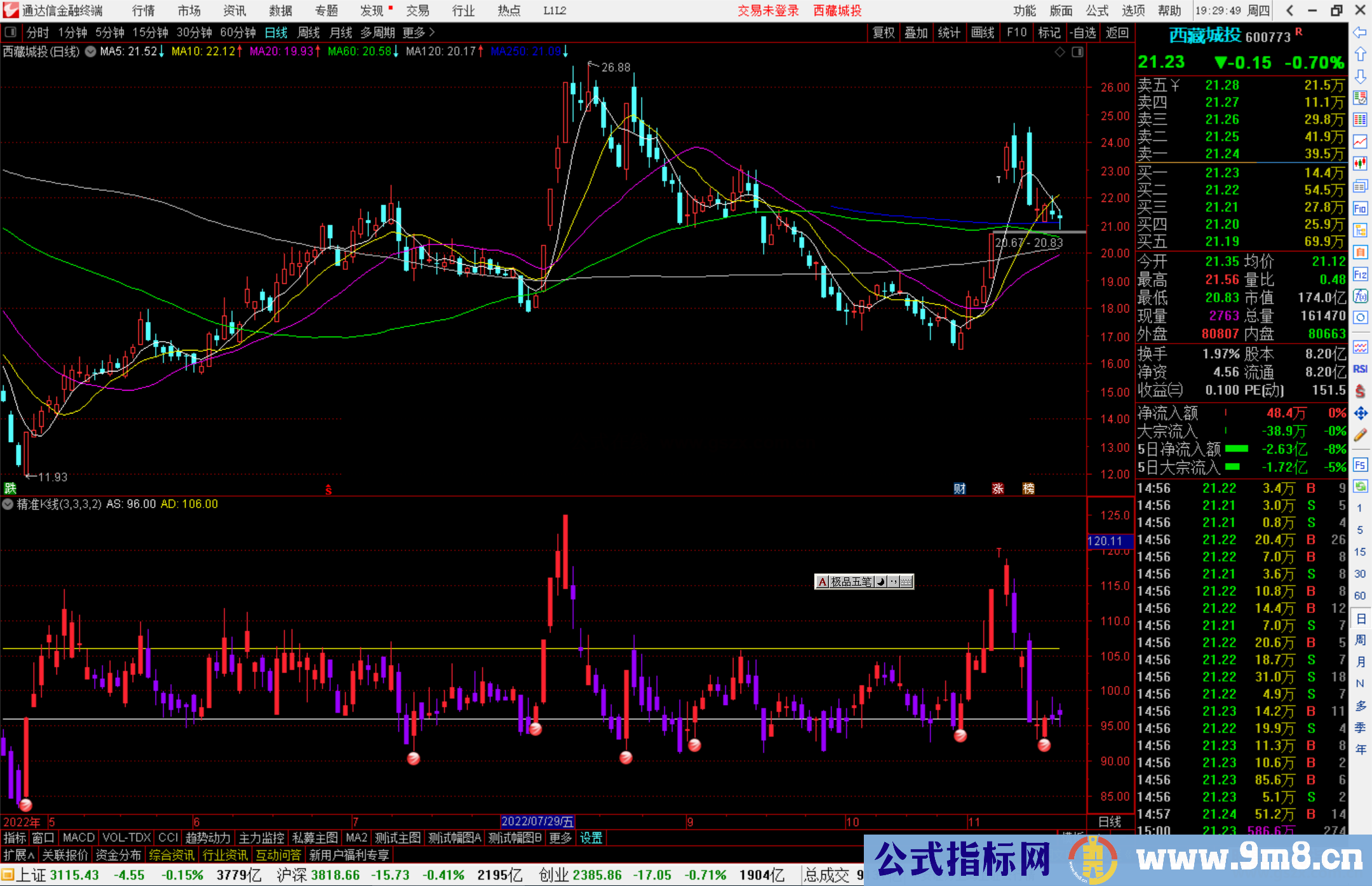Click the 设置 link in indicator bar

591,838
